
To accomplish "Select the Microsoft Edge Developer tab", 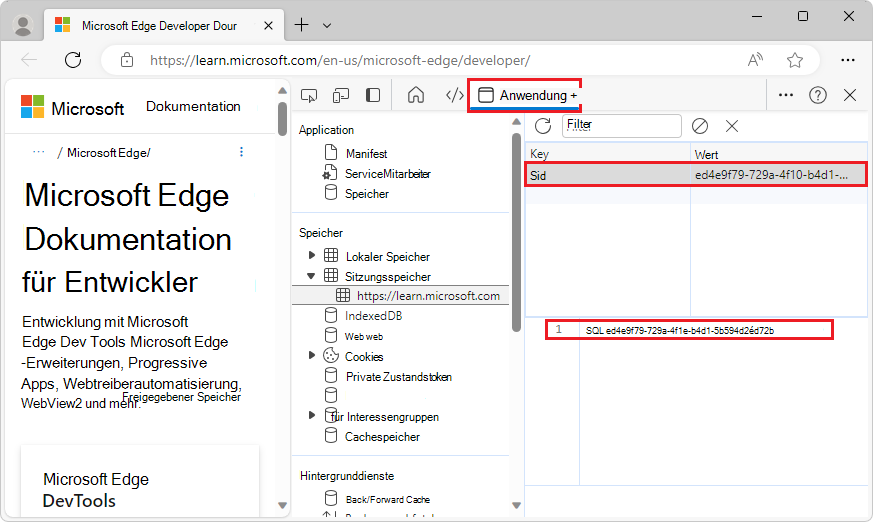I will [164, 25].
